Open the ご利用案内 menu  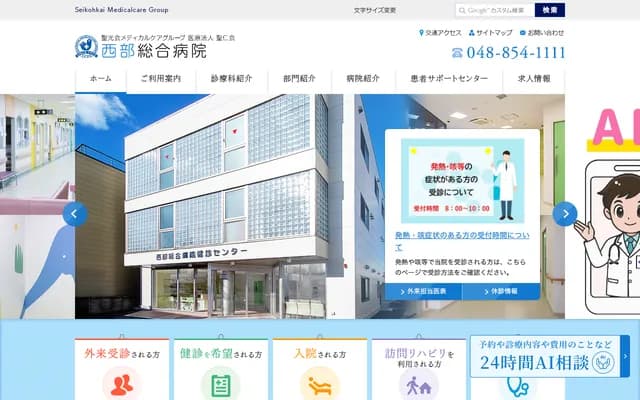tap(161, 79)
